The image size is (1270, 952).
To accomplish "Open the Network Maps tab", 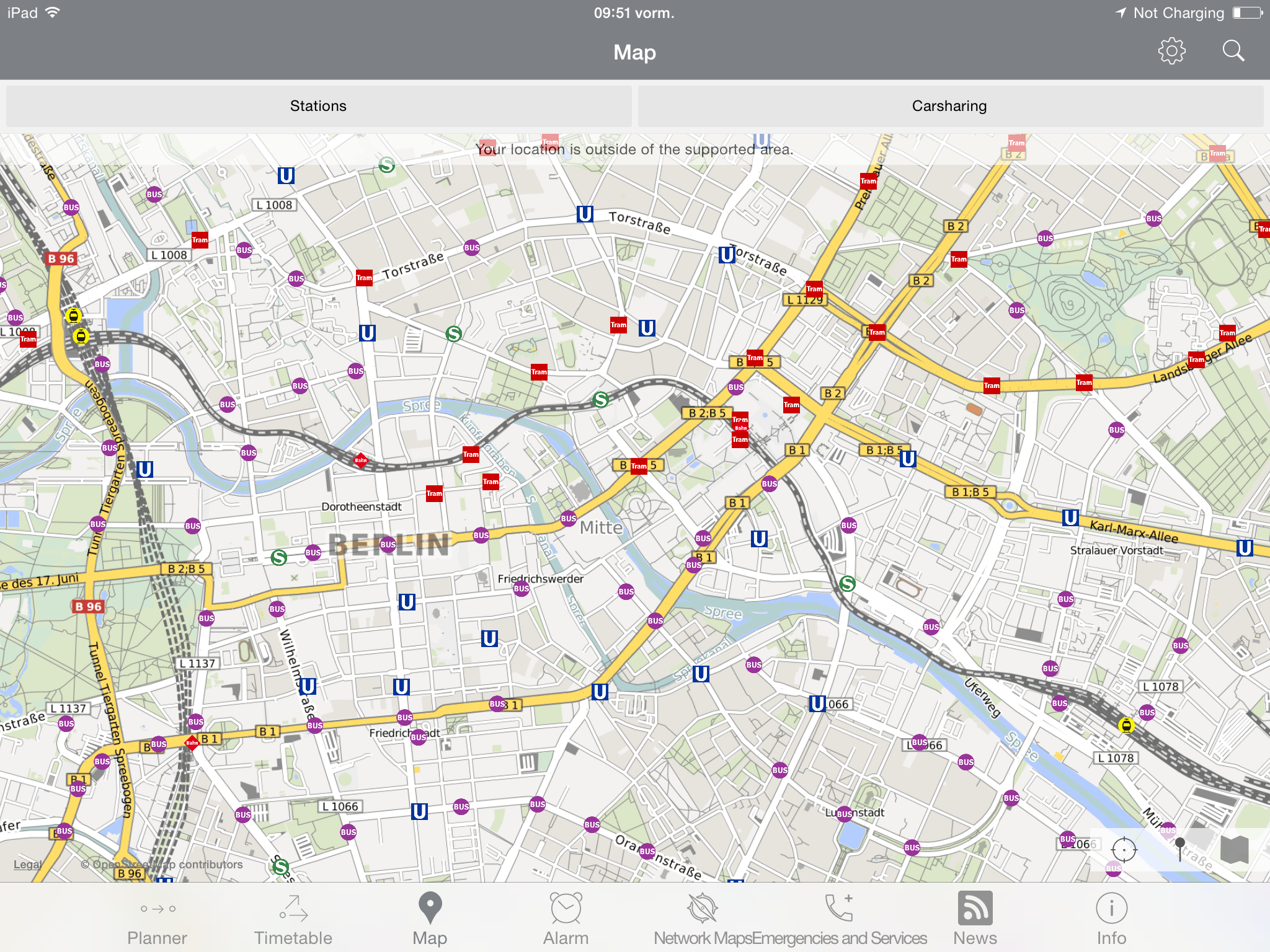I will click(x=703, y=920).
